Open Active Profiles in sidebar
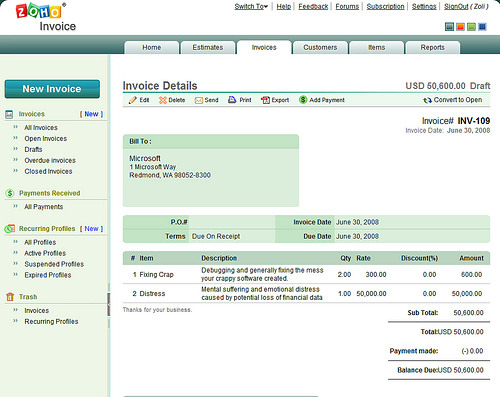This screenshot has width=500, height=397. point(45,253)
